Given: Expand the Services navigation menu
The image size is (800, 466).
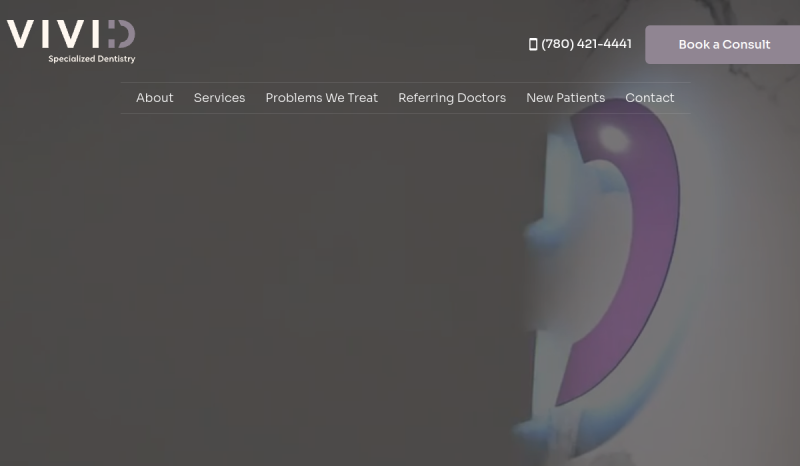Looking at the screenshot, I should pos(219,98).
